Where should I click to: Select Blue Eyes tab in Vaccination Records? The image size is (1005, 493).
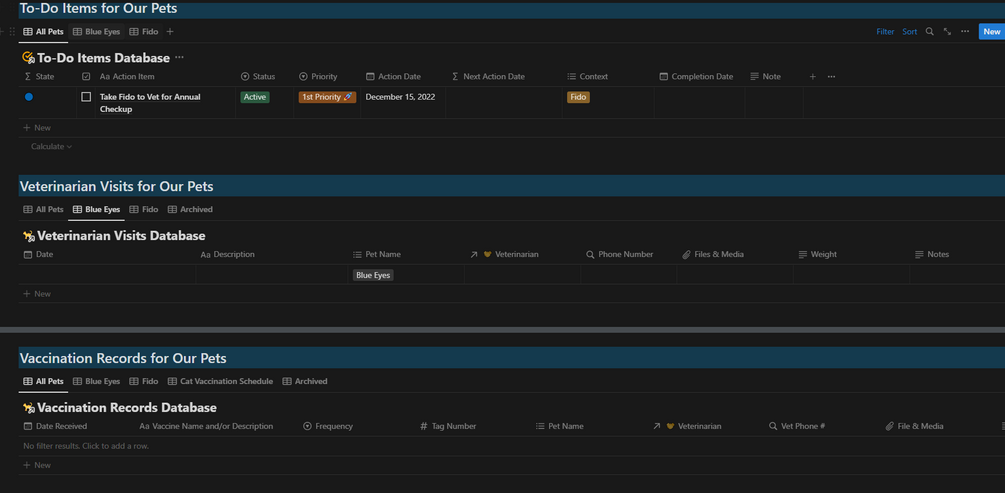tap(96, 381)
